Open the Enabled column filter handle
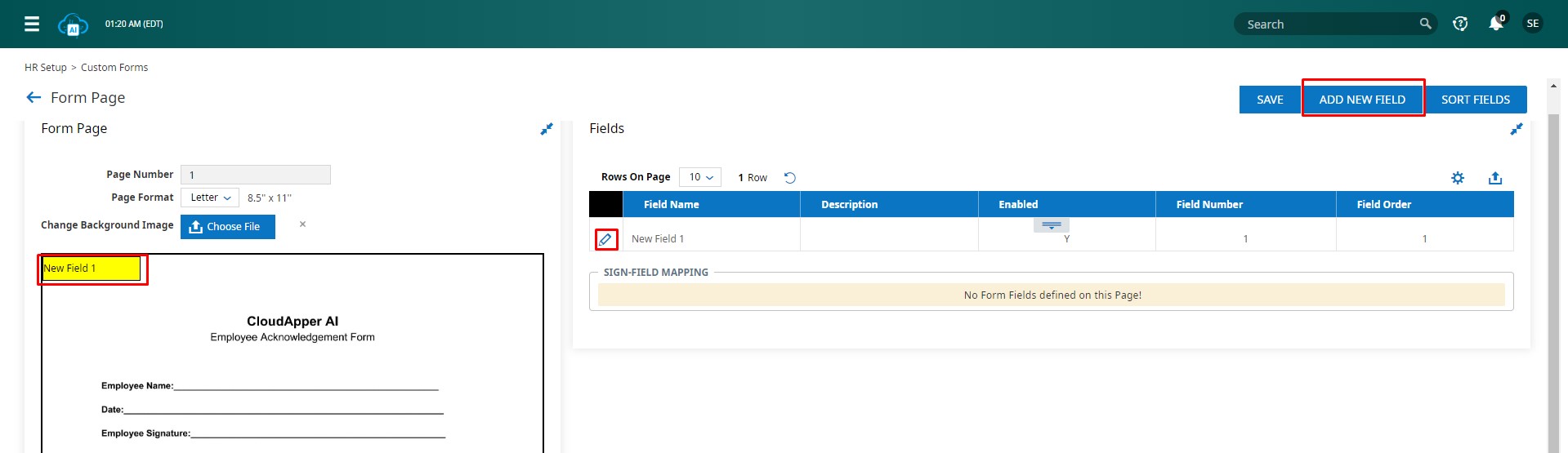 pos(1051,224)
